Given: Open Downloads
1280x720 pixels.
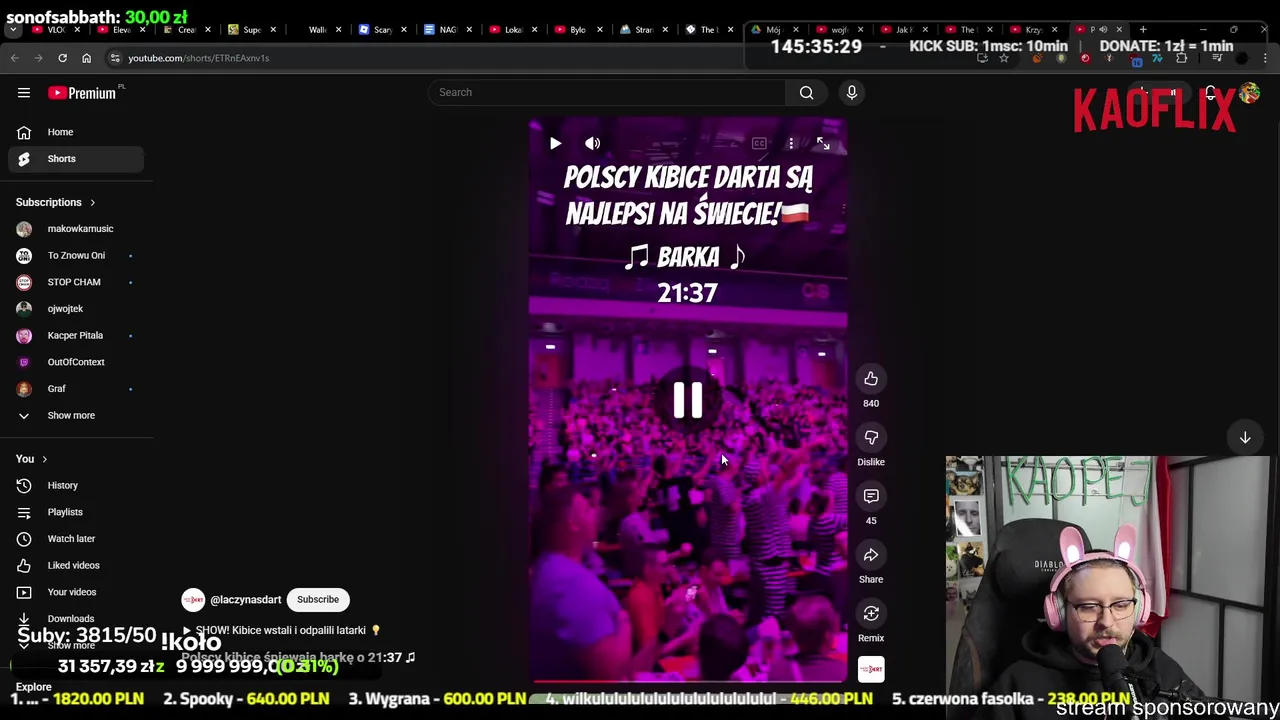Looking at the screenshot, I should (x=76, y=618).
